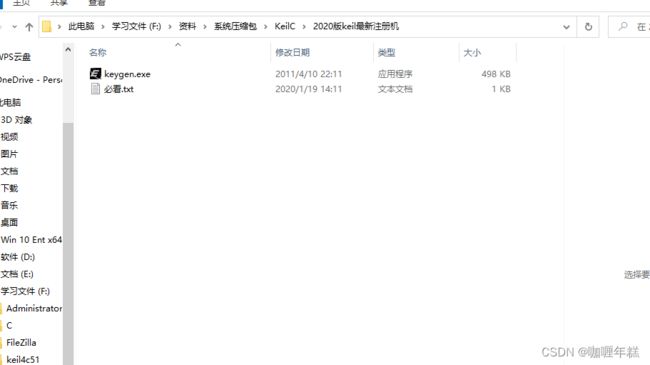Image resolution: width=650 pixels, height=365 pixels.
Task: Open the address bar history dropdown
Action: coord(566,27)
